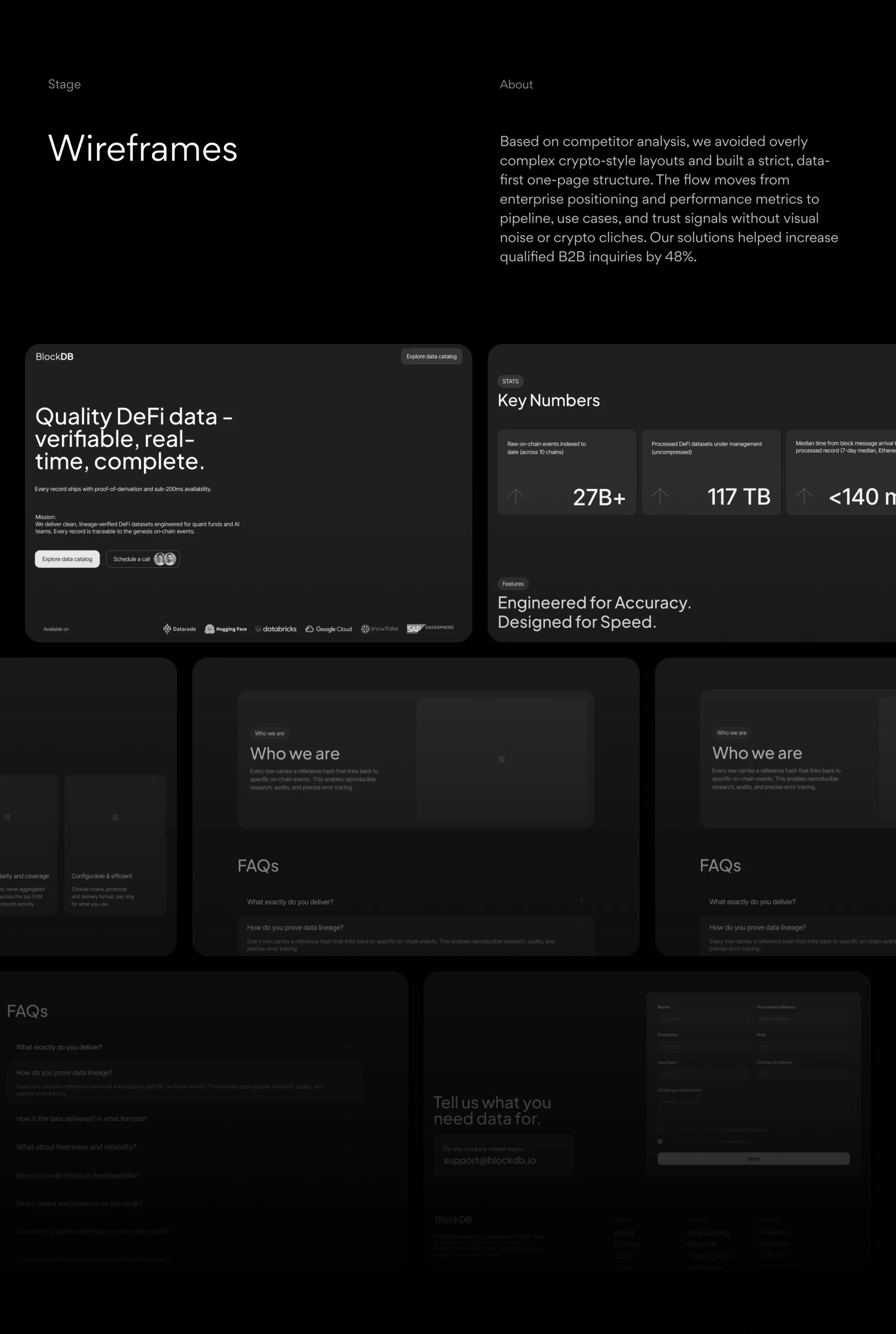Screen dimensions: 896x1334
Task: Open the Contact link in the footer
Action: [x=627, y=1244]
